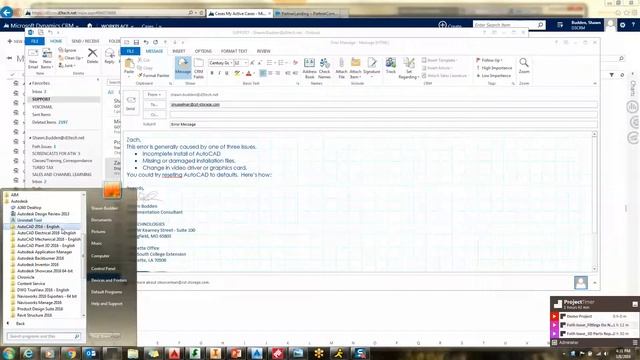Collapse the Favorites folder group
The height and width of the screenshot is (360, 640).
click(x=30, y=83)
